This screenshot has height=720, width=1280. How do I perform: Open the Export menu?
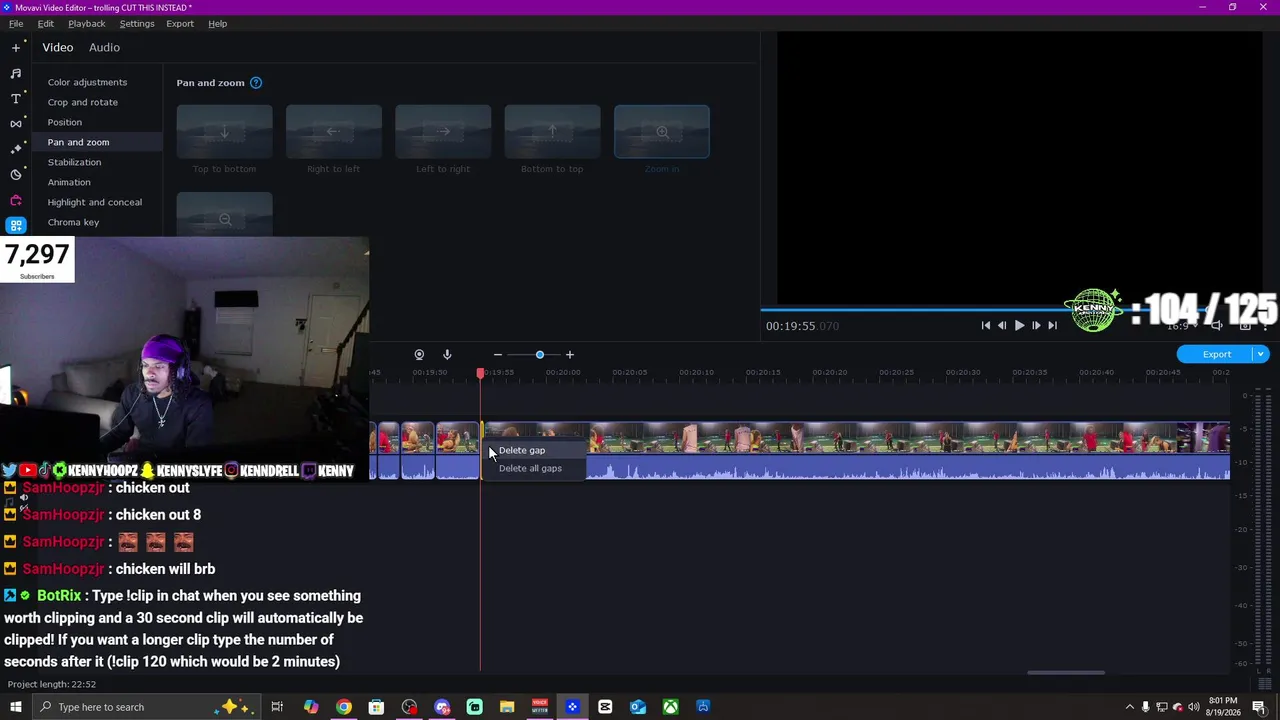click(180, 24)
